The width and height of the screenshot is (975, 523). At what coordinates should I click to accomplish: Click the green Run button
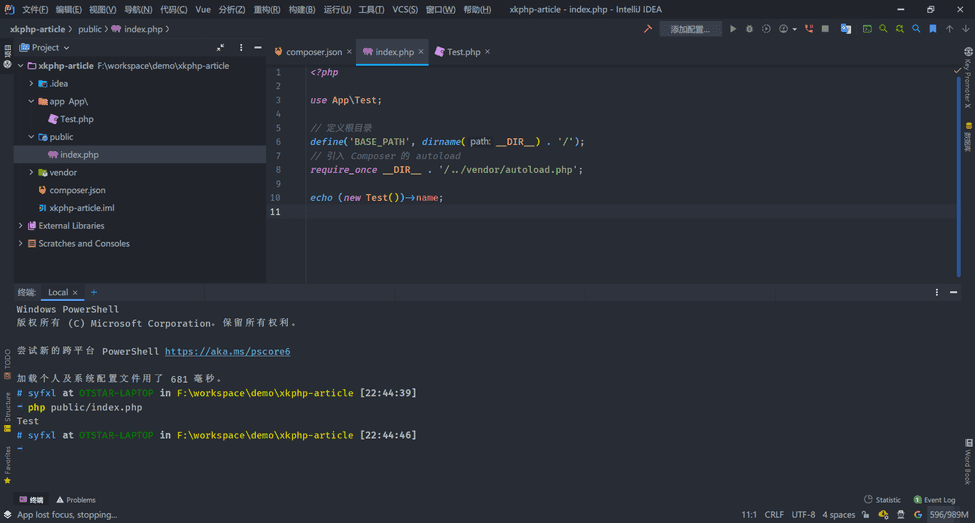pos(733,29)
